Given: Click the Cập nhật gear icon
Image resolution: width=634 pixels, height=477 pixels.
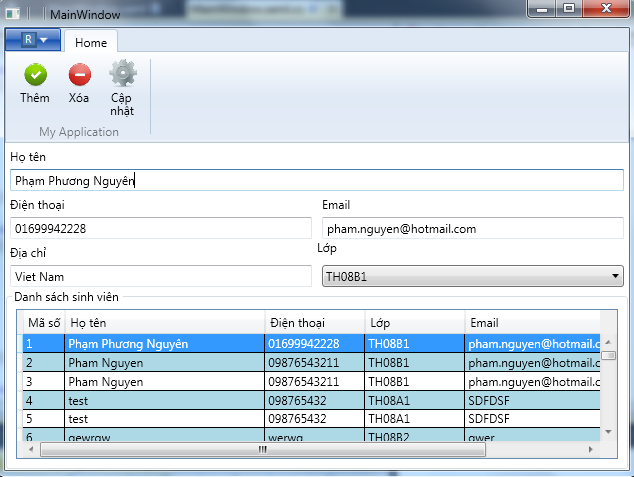Looking at the screenshot, I should point(122,74).
